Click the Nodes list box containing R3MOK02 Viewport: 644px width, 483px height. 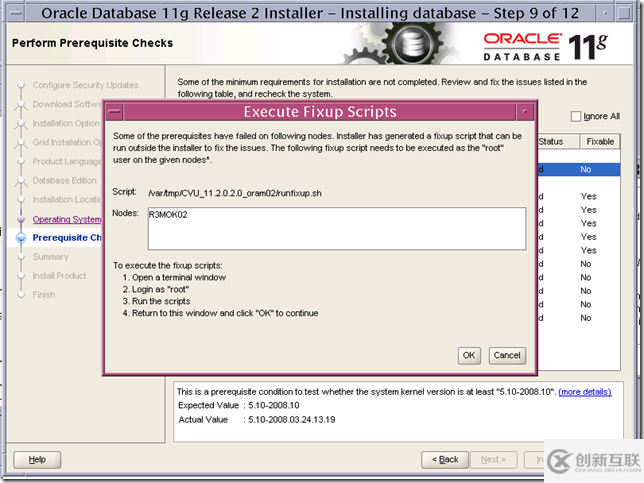point(337,228)
